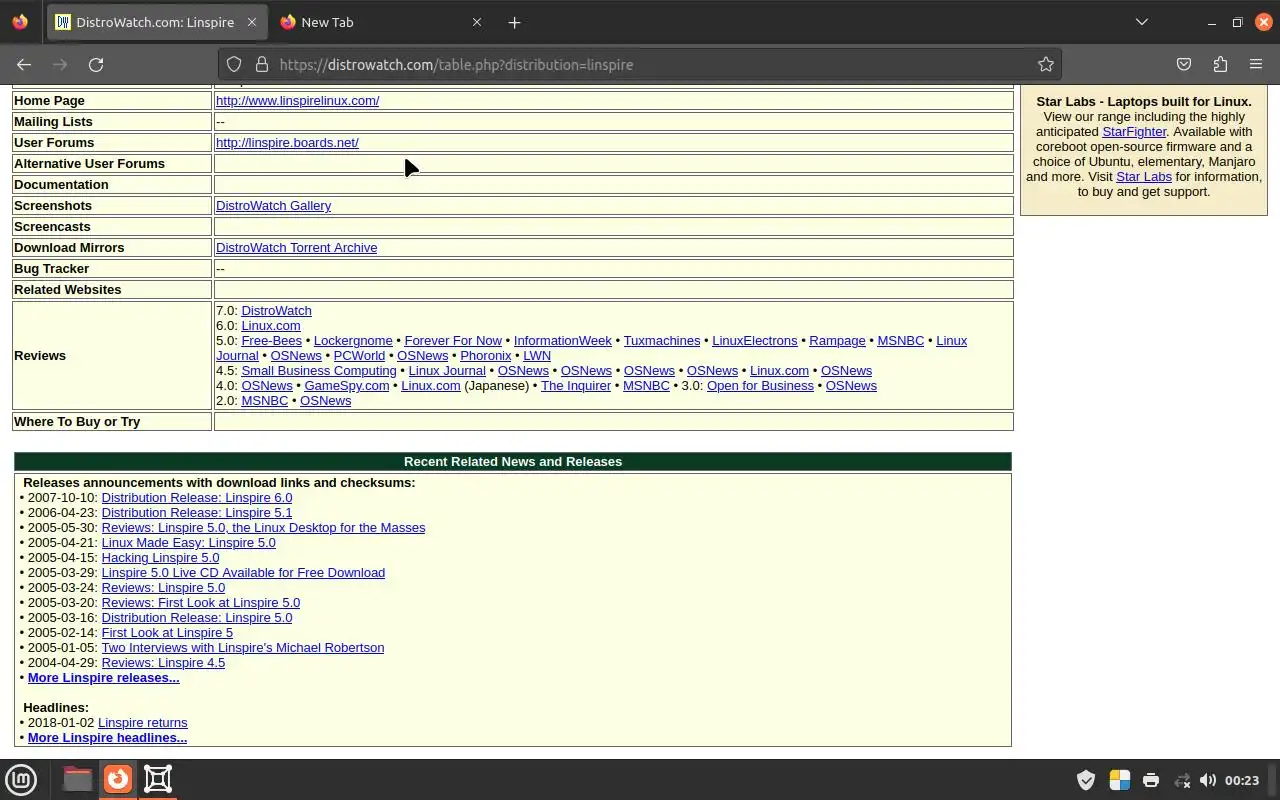The height and width of the screenshot is (800, 1280).
Task: Open More Linspire headlines link
Action: [107, 738]
